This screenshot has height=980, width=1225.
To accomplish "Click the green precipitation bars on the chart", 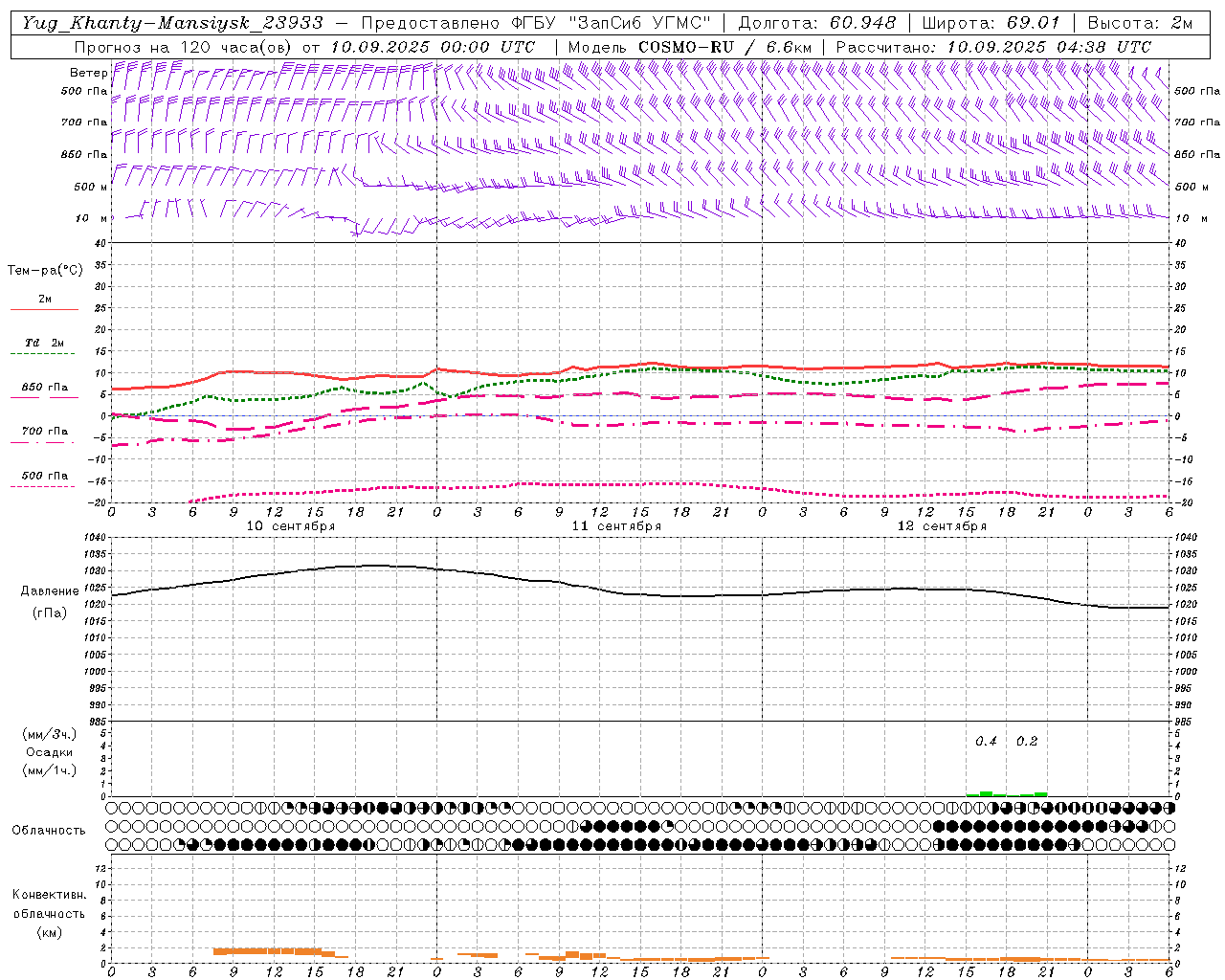I will 1007,793.
